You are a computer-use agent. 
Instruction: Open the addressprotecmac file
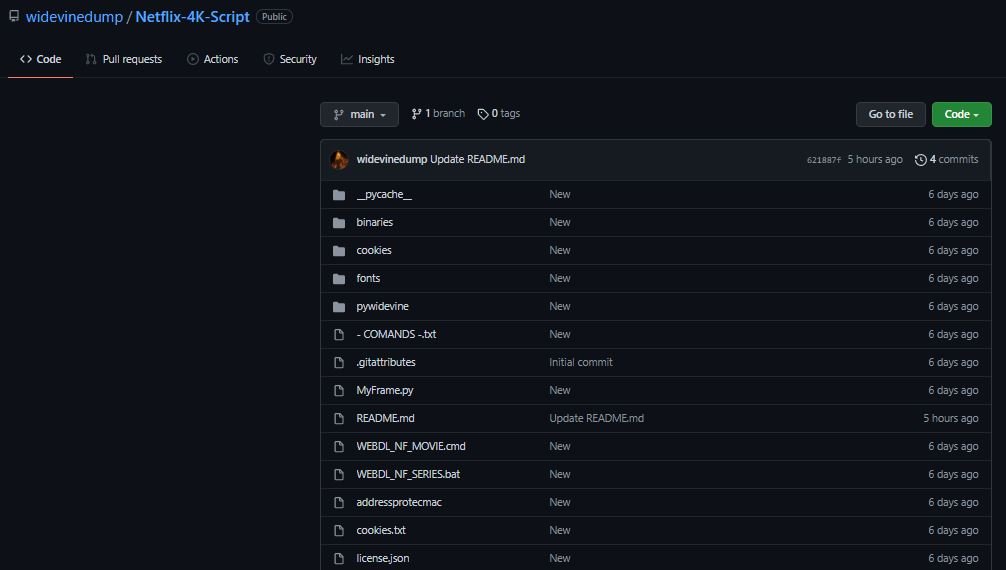[398, 502]
